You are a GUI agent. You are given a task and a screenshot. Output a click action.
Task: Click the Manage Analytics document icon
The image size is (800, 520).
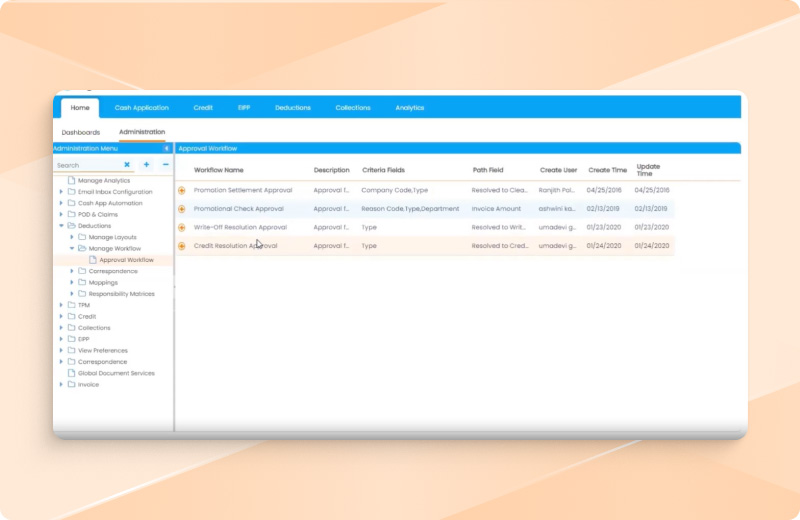[71, 180]
